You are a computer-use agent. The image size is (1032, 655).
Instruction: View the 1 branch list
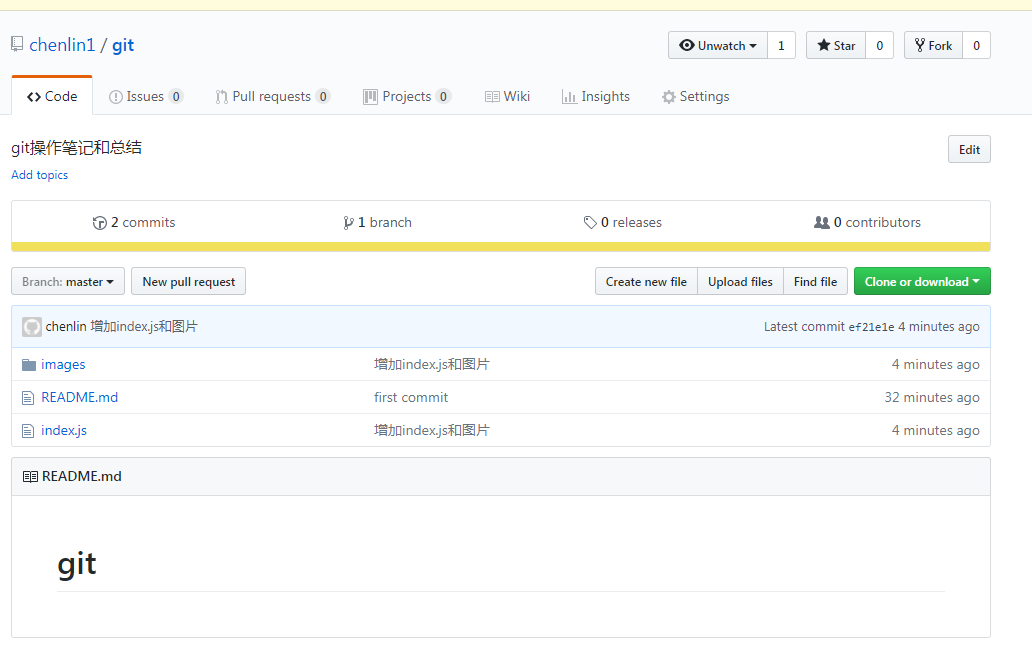pyautogui.click(x=377, y=223)
